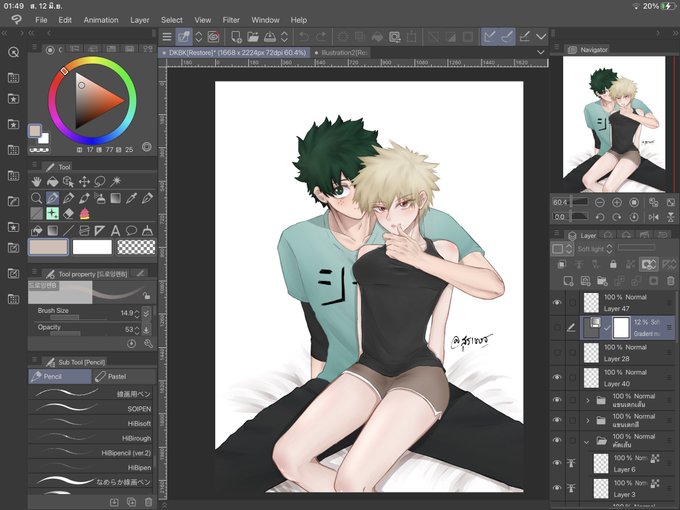
Task: Click the Redo arrow in command bar
Action: pyautogui.click(x=321, y=37)
